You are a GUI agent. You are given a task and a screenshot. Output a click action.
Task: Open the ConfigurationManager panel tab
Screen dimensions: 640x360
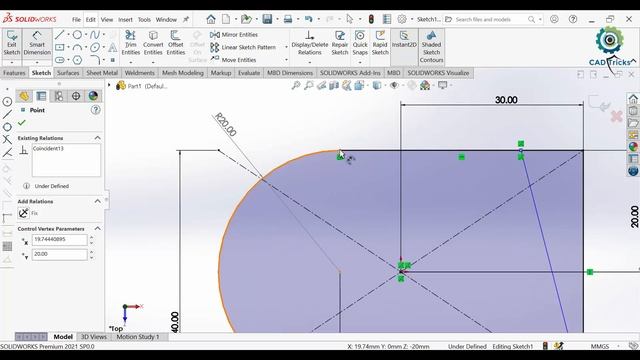(x=58, y=96)
